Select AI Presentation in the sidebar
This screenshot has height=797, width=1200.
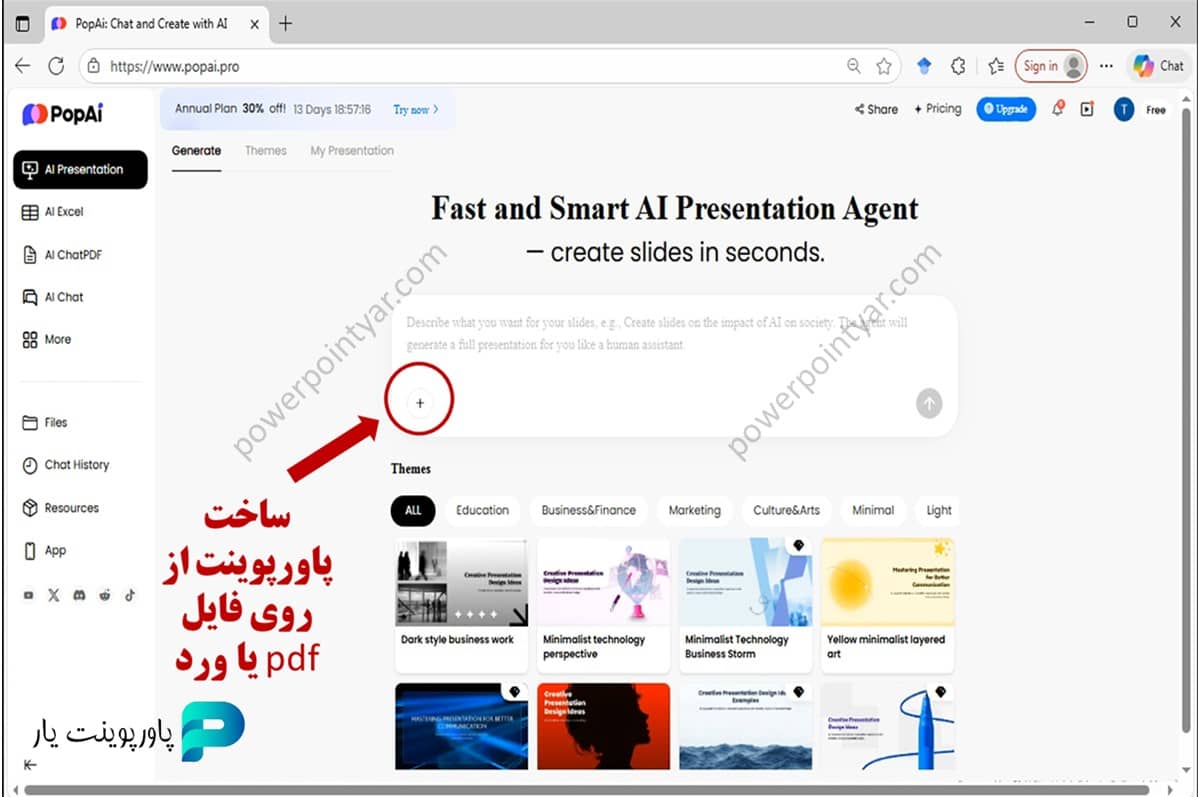click(x=80, y=169)
